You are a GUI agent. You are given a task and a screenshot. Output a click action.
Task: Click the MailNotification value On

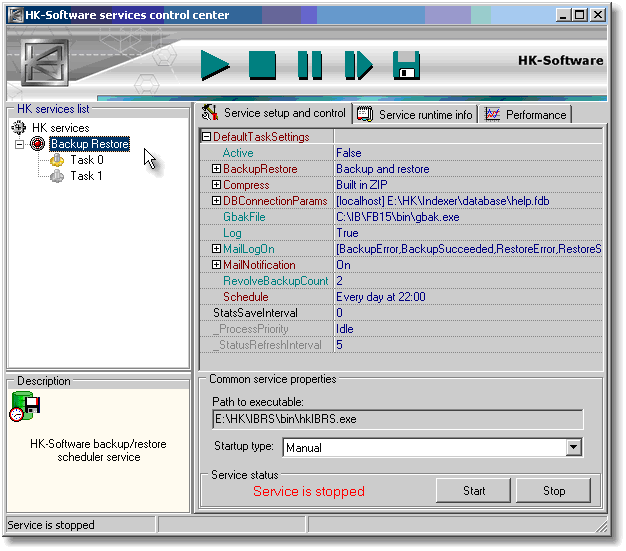point(343,265)
